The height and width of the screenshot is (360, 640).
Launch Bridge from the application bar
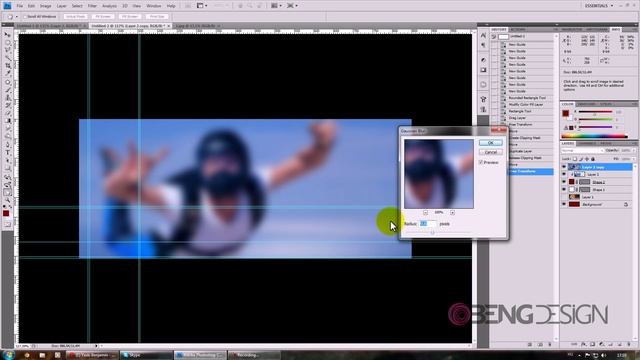point(188,6)
